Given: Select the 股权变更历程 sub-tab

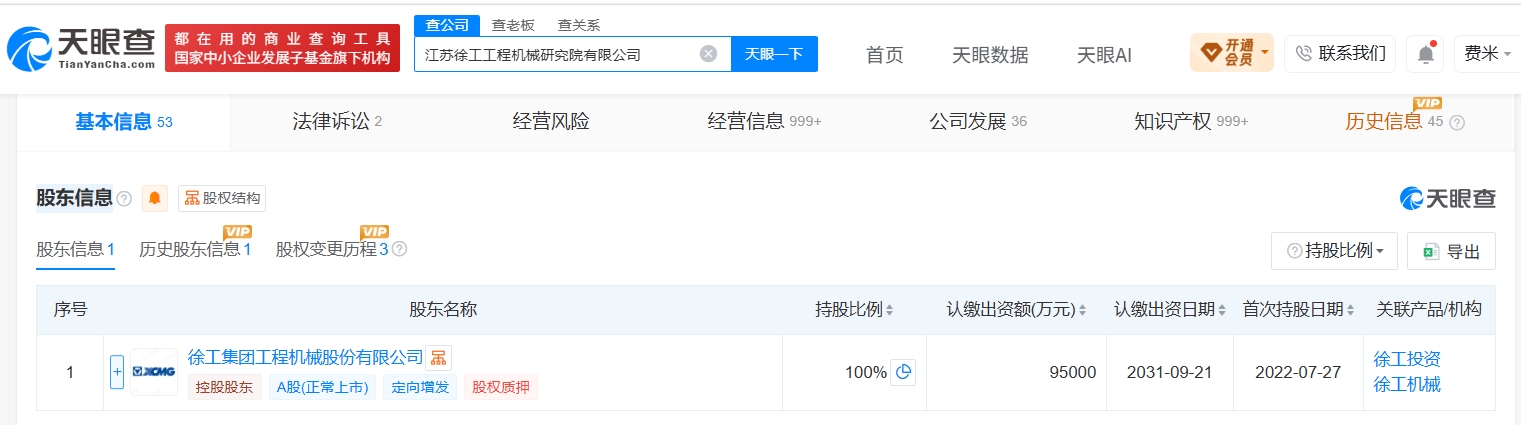Looking at the screenshot, I should coord(332,249).
